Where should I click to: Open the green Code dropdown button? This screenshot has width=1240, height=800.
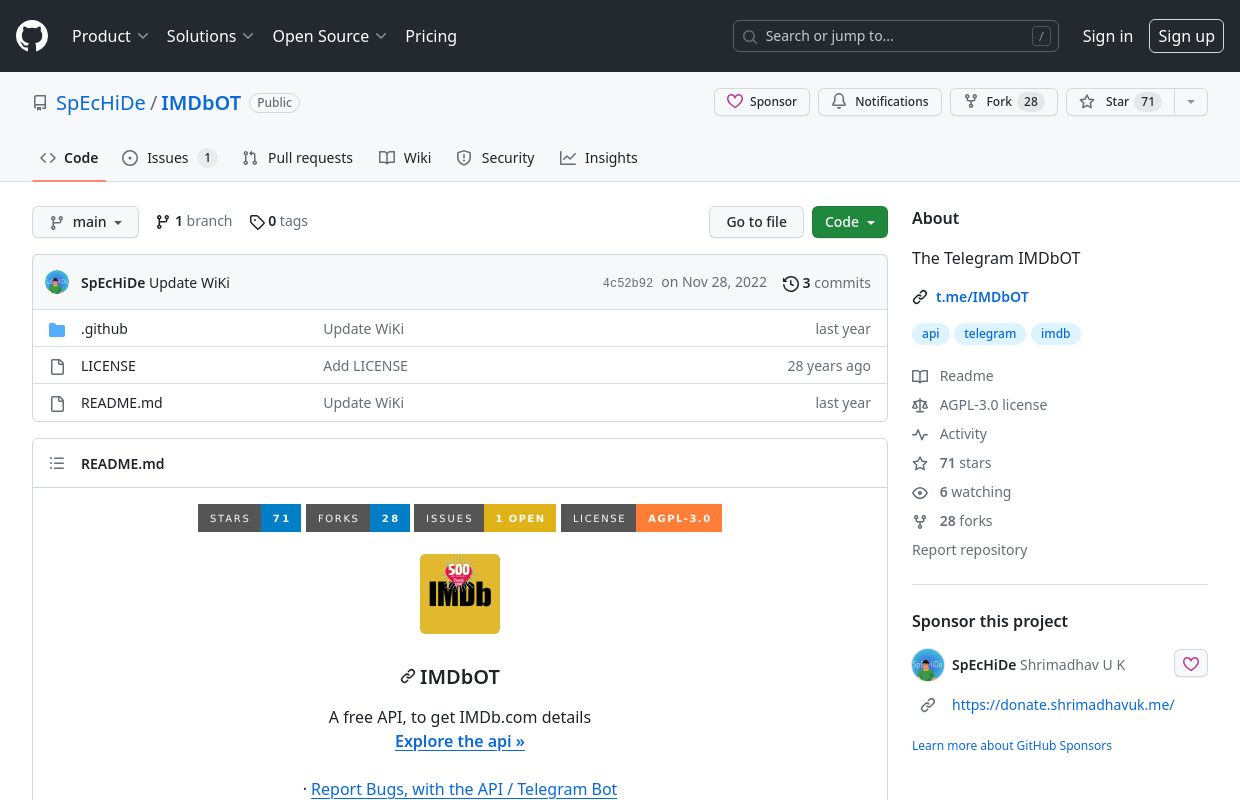coord(850,222)
